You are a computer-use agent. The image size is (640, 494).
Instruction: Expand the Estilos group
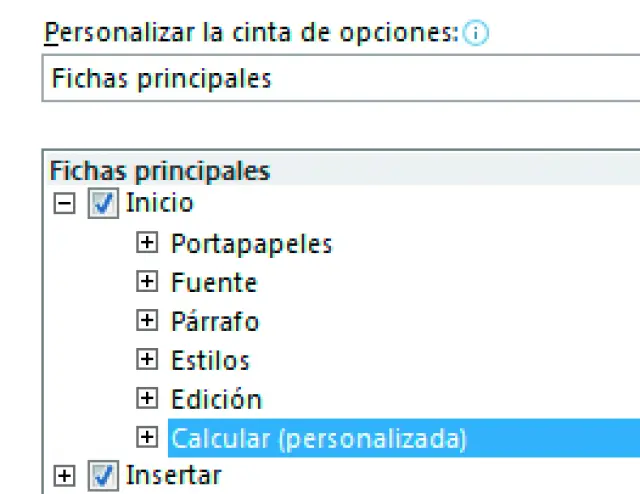(x=148, y=360)
